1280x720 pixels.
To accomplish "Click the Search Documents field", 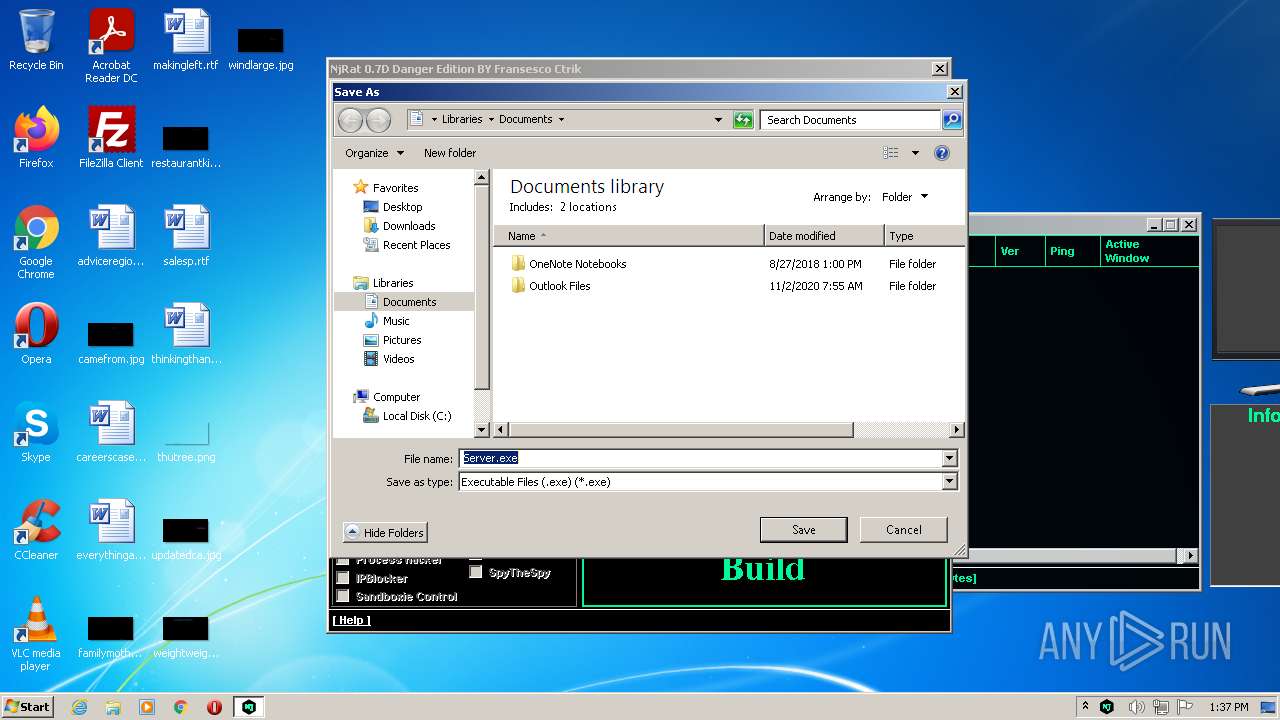I will pos(850,120).
